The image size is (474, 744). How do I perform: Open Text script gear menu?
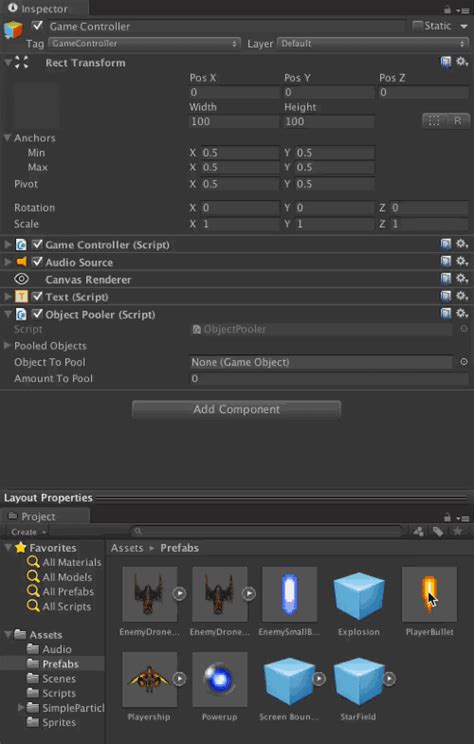pos(462,296)
